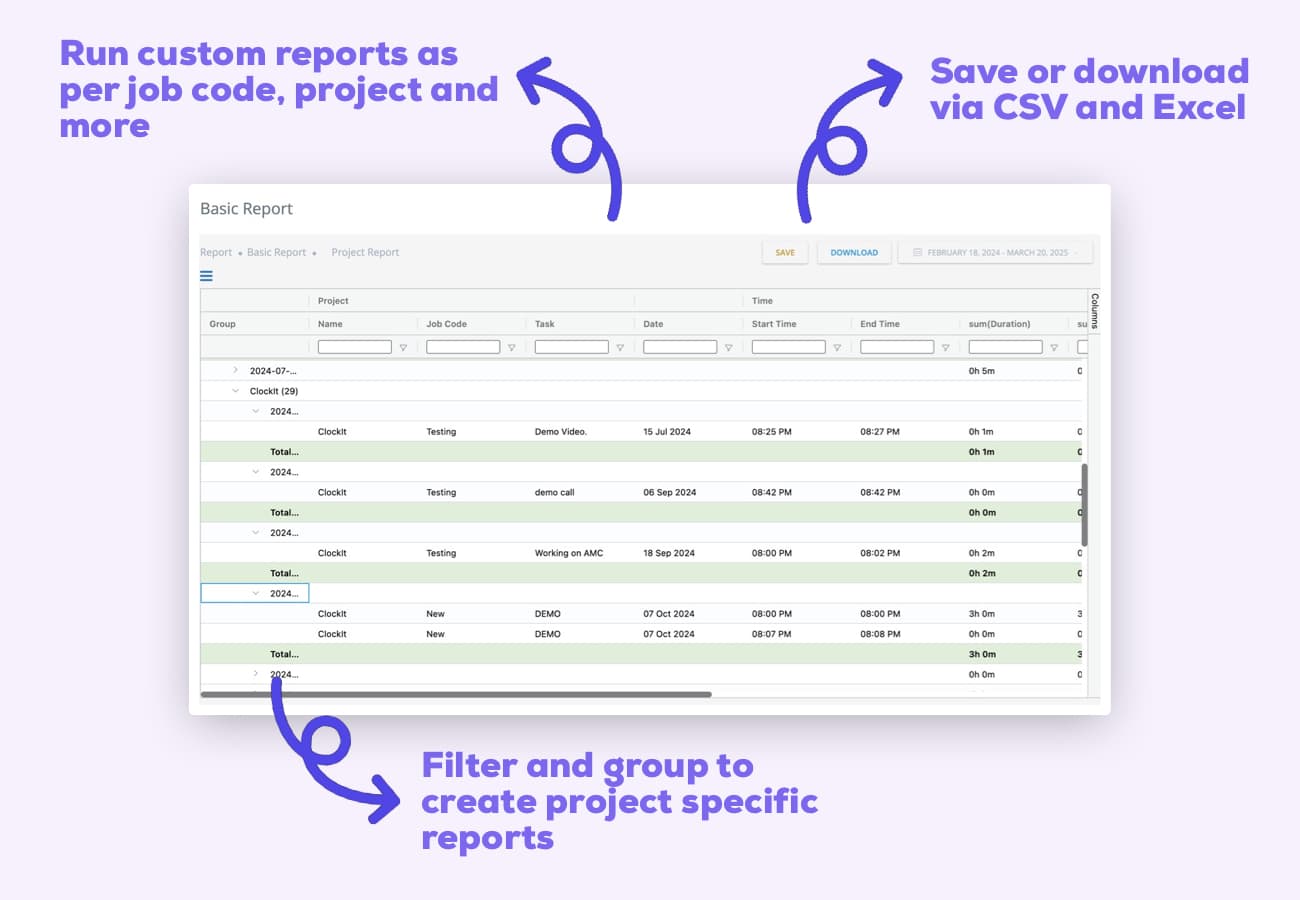This screenshot has height=900, width=1300.
Task: Open filter menu for the sum(Duration) column
Action: 1054,348
